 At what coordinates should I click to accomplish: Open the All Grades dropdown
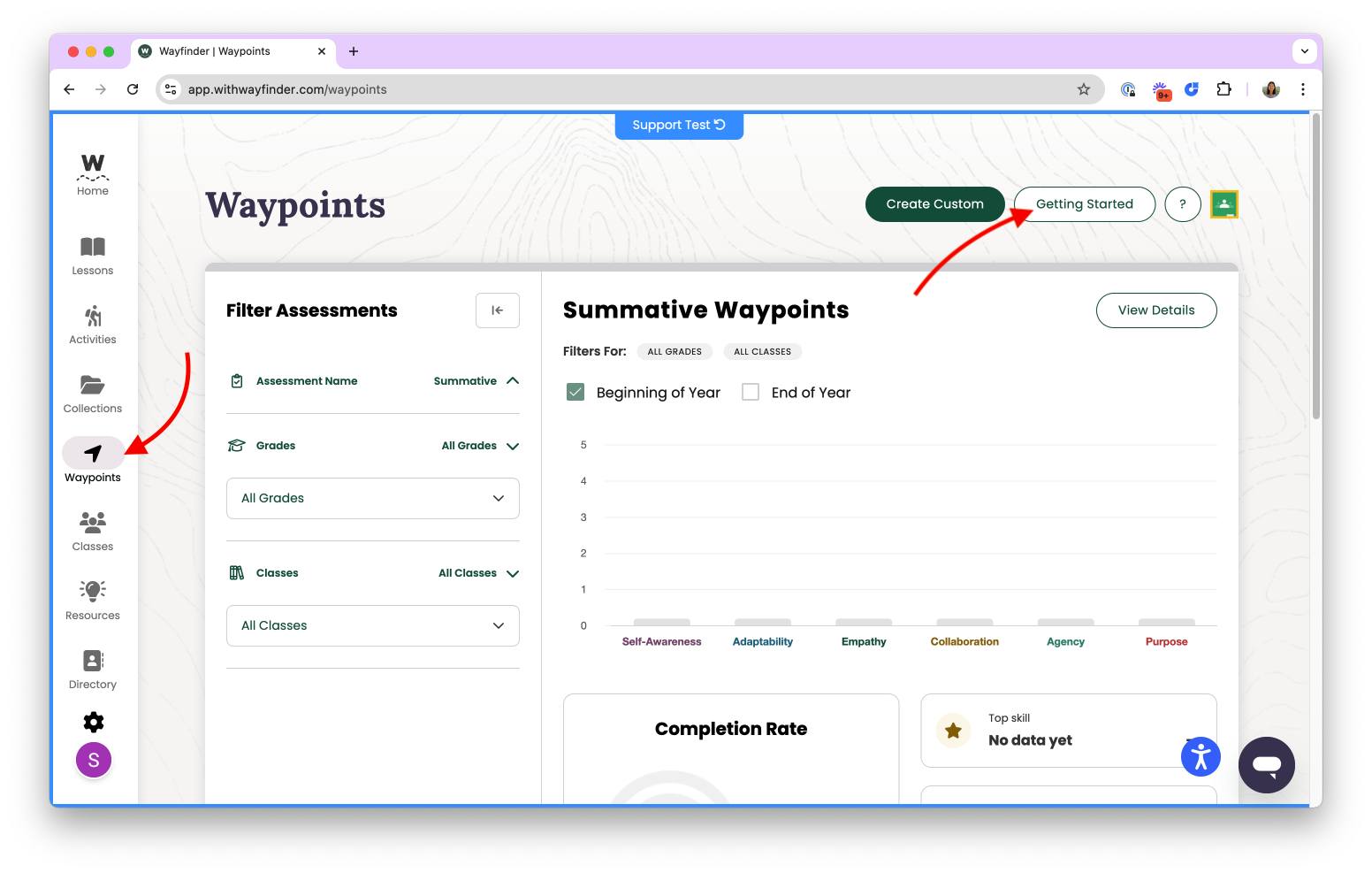(x=372, y=498)
